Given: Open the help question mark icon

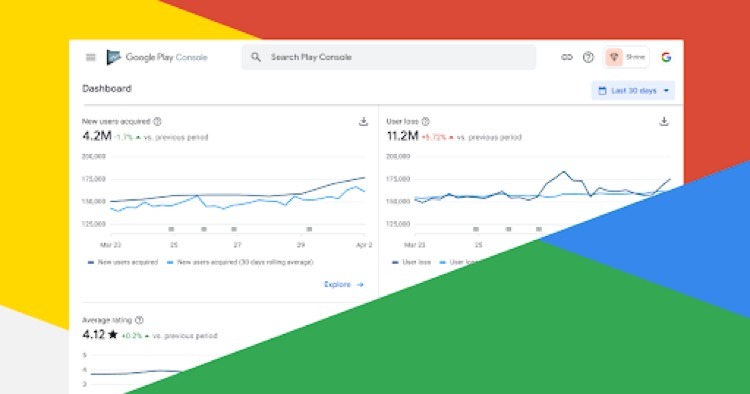Looking at the screenshot, I should (588, 57).
